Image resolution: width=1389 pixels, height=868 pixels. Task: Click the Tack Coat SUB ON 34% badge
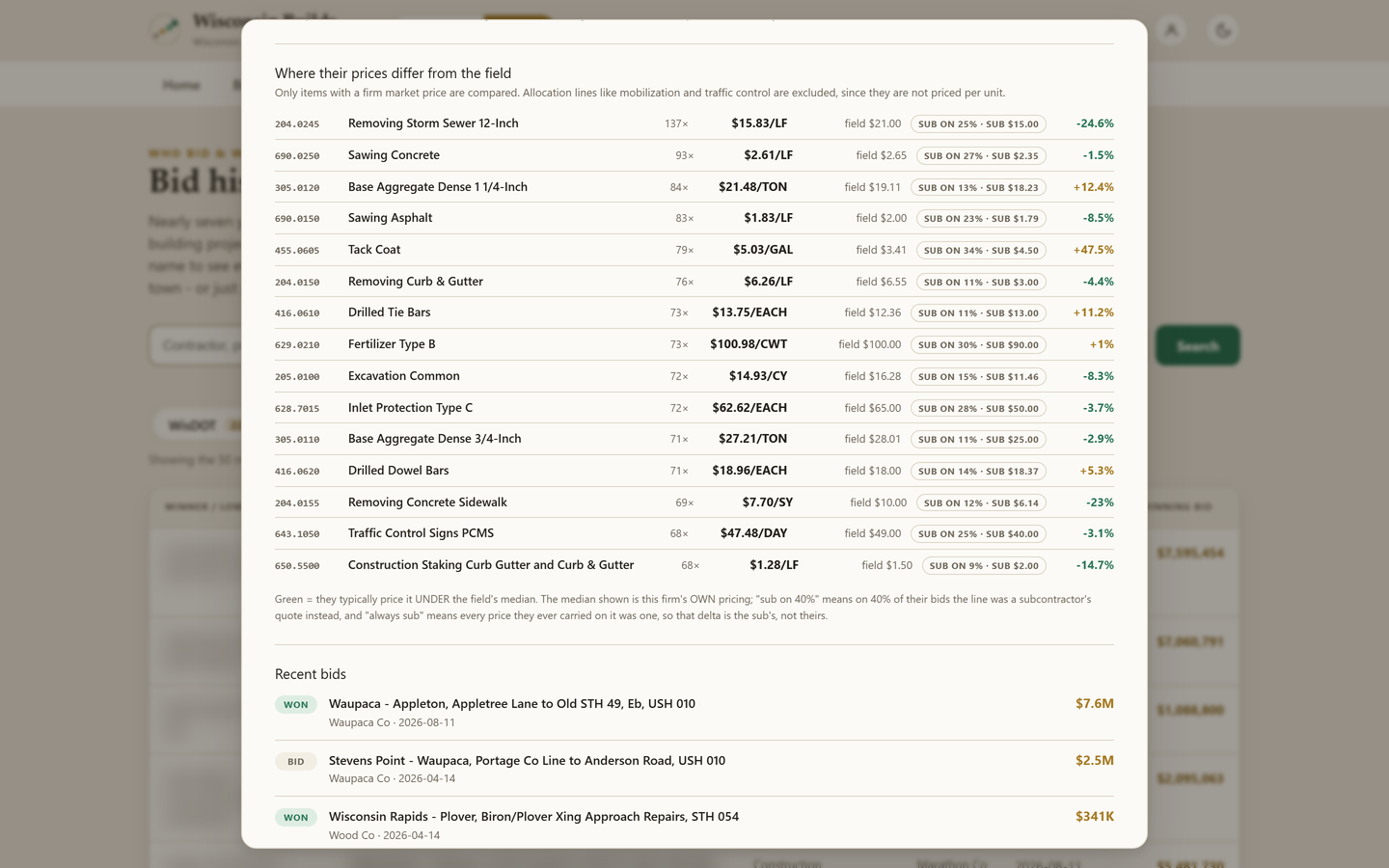(x=981, y=250)
